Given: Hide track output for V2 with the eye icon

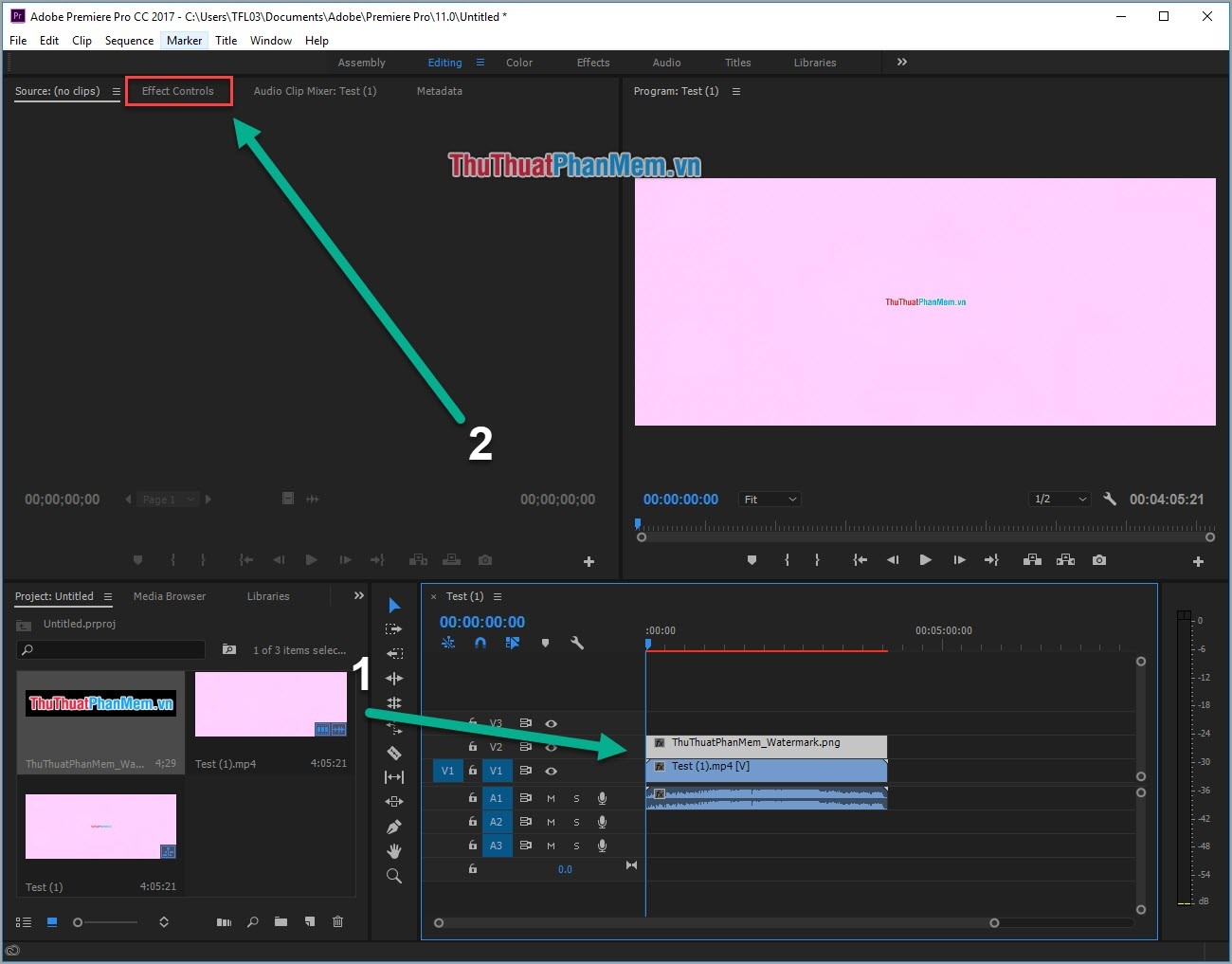Looking at the screenshot, I should (552, 748).
